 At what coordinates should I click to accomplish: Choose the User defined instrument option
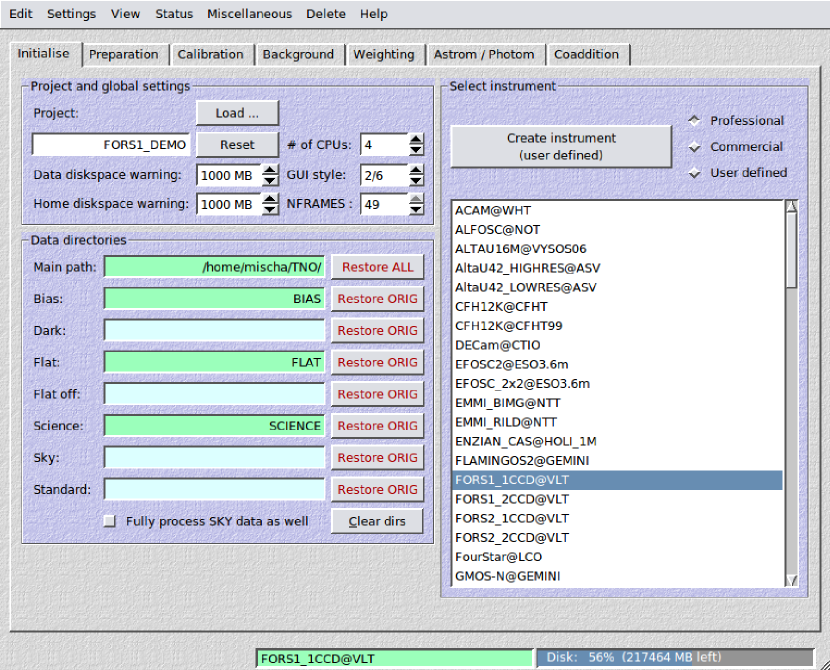(695, 173)
